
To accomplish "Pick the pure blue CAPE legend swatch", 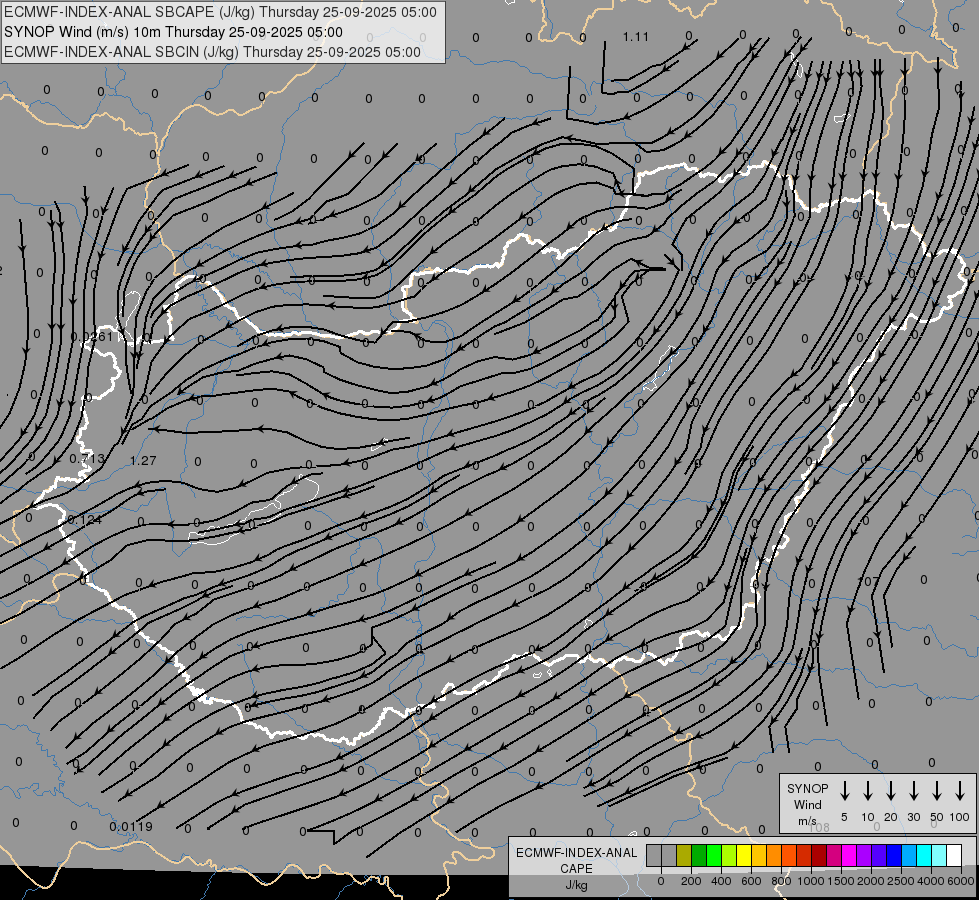I will [895, 855].
